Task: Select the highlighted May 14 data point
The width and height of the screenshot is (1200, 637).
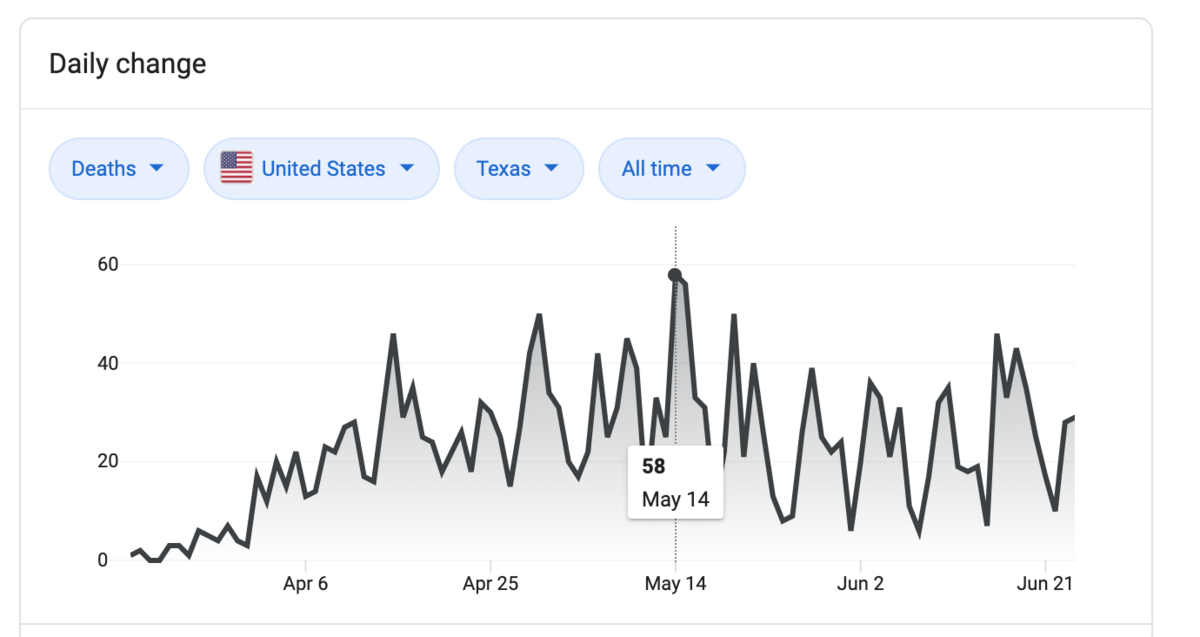Action: pos(675,275)
